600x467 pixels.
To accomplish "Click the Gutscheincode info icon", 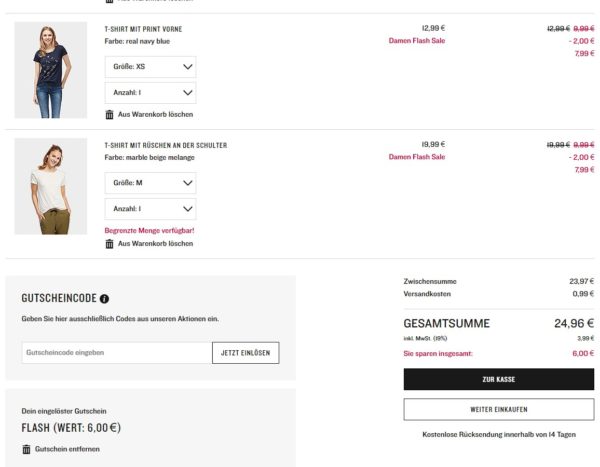I will click(105, 299).
